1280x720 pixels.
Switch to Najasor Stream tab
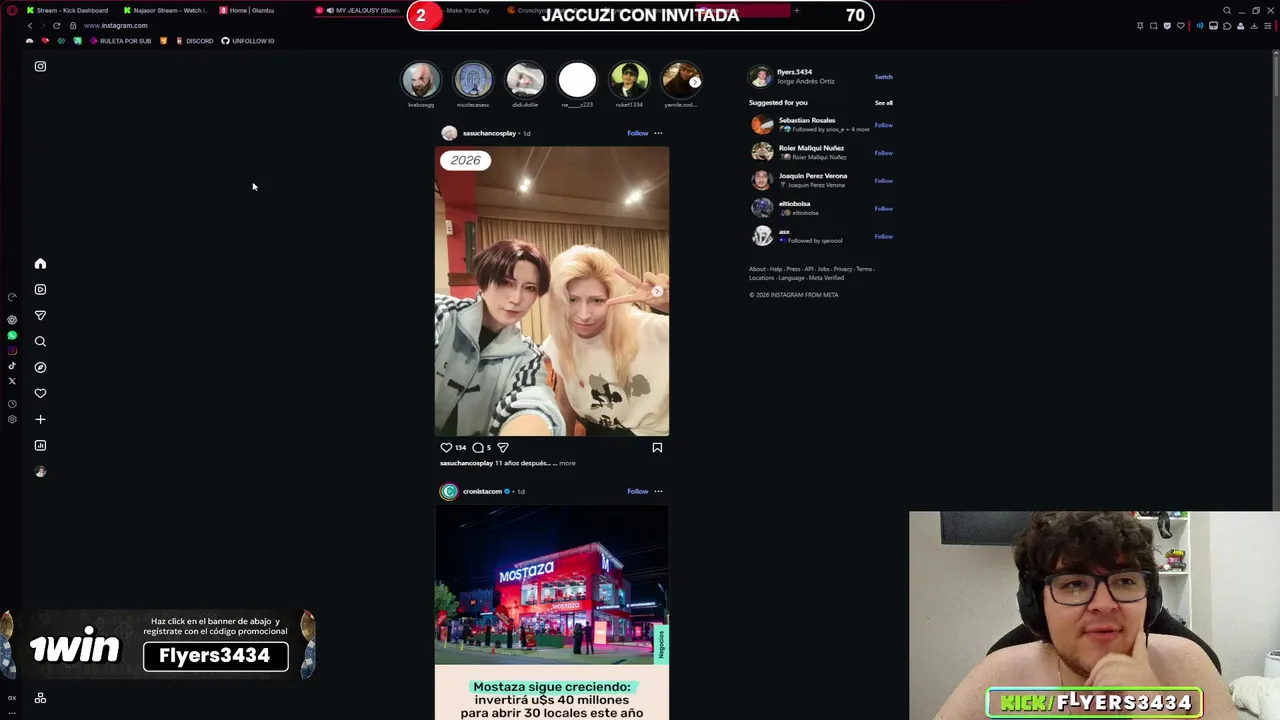coord(165,10)
